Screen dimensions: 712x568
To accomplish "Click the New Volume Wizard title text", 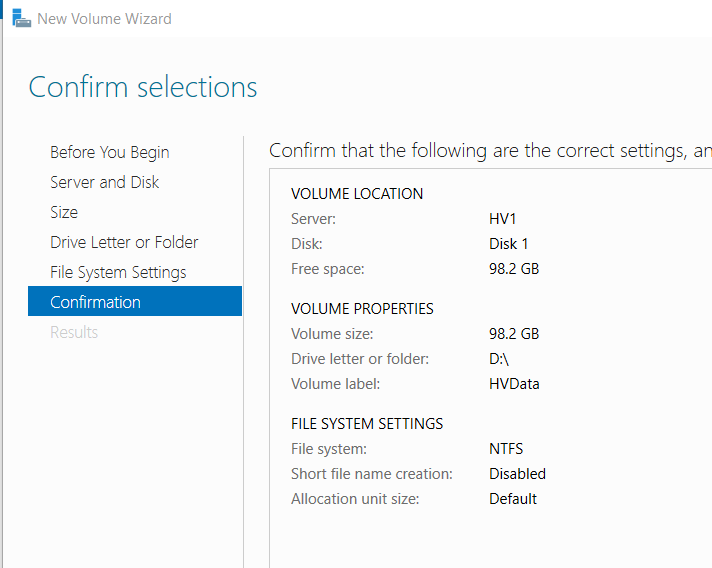I will coord(104,19).
